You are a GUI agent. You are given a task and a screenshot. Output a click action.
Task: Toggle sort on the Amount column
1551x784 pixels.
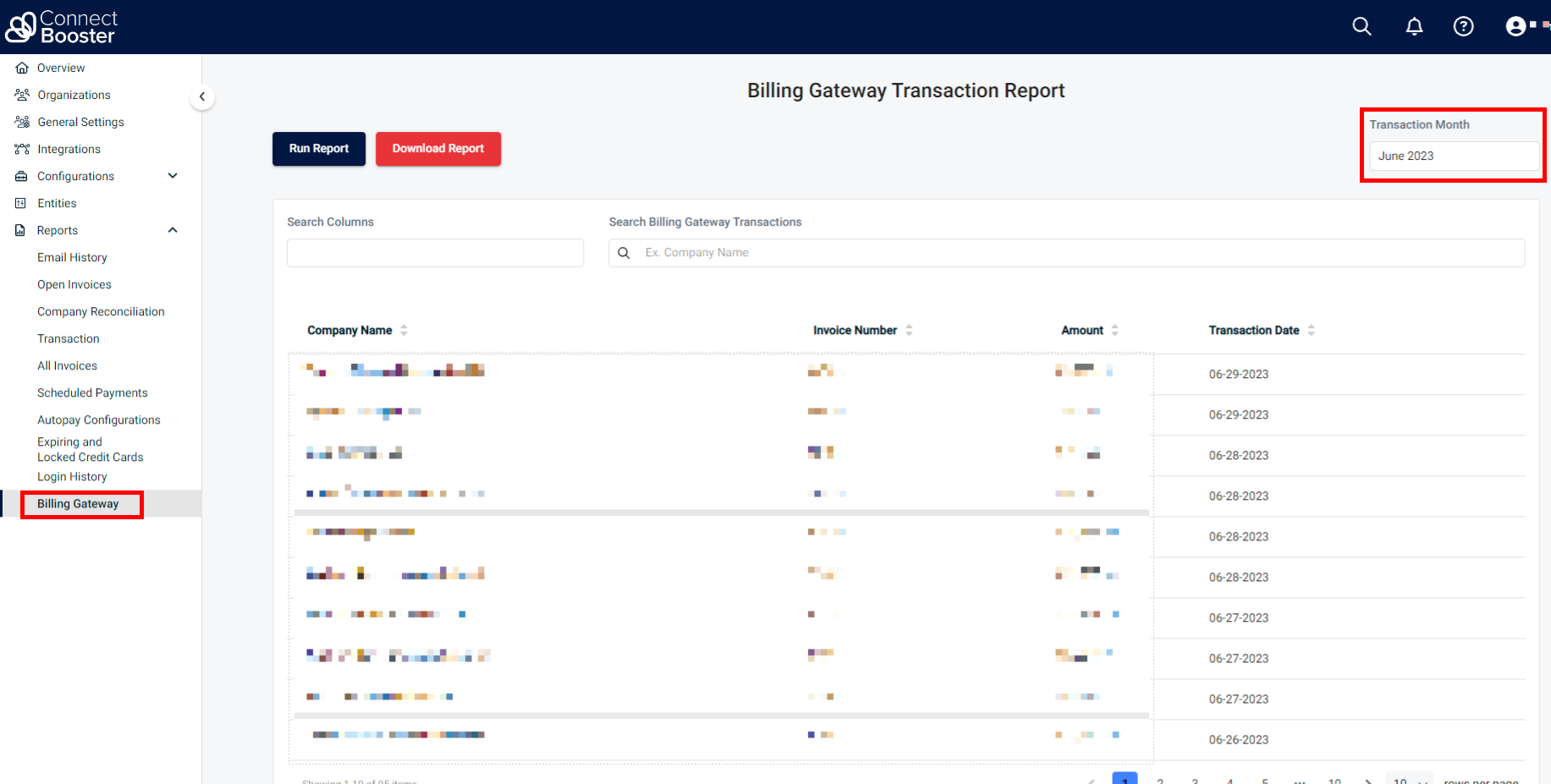1114,330
